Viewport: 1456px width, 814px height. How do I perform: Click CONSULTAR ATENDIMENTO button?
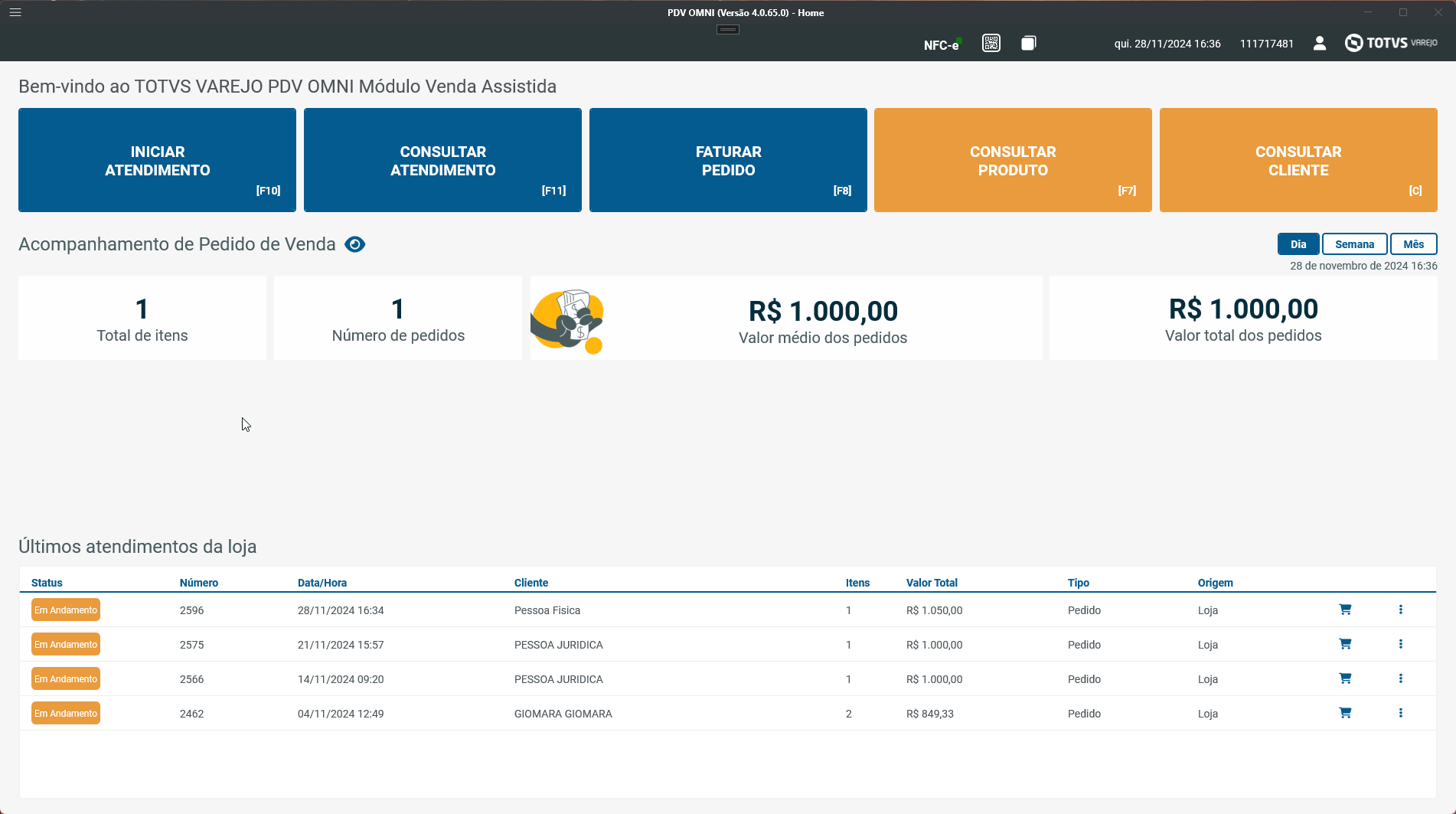442,160
